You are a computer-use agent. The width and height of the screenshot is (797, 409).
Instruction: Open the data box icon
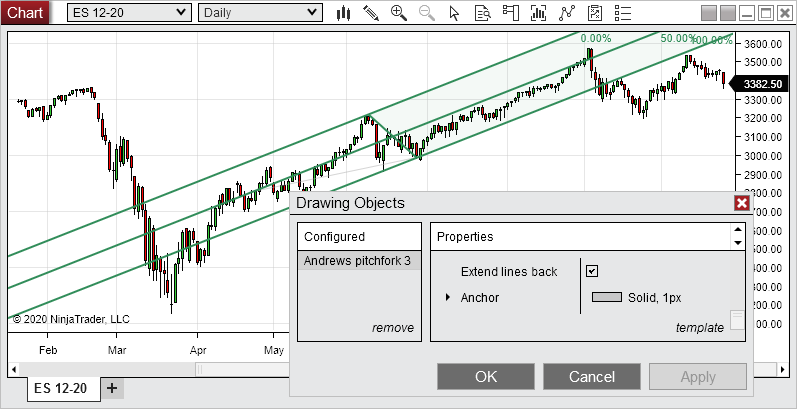pos(483,13)
